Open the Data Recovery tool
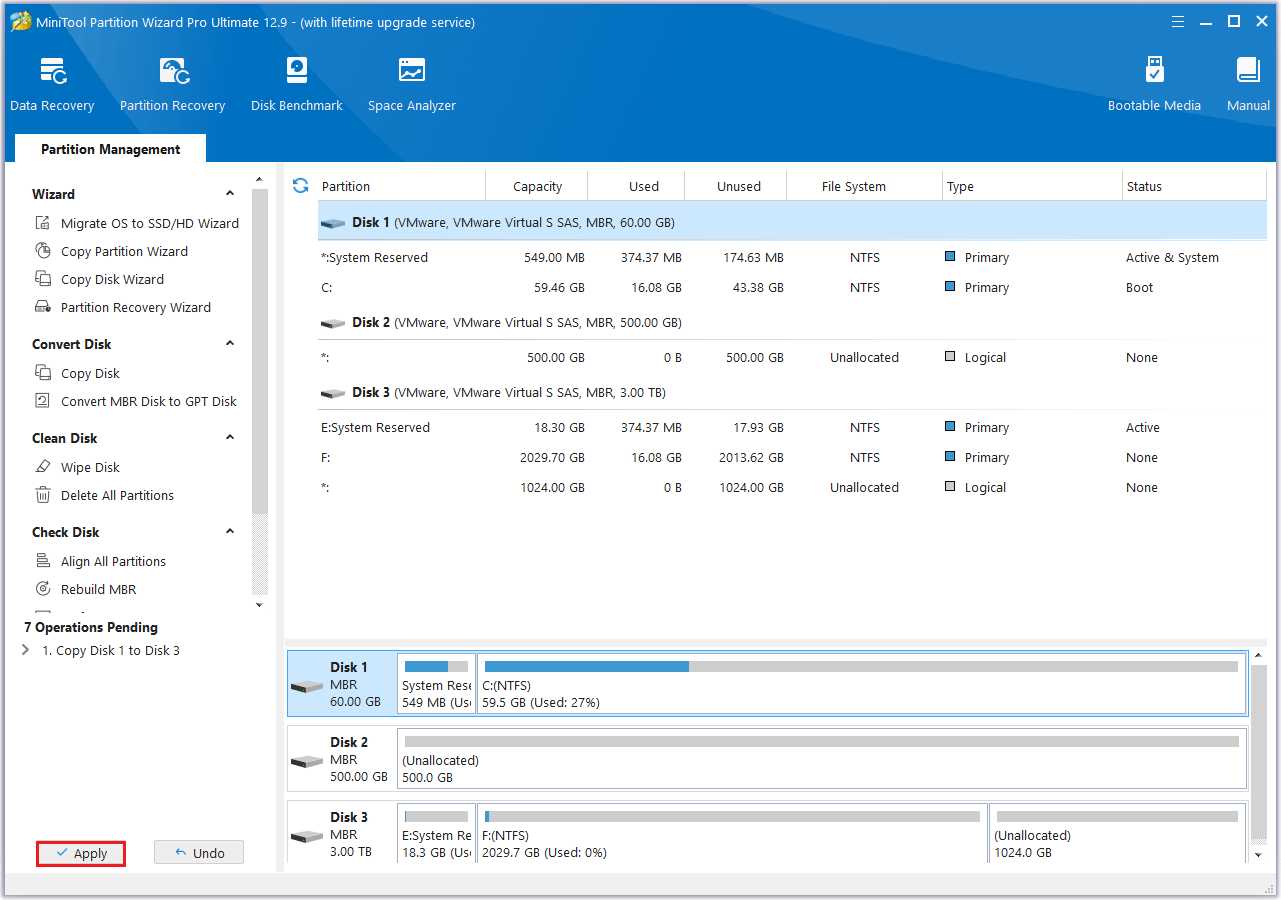The width and height of the screenshot is (1281, 900). [x=52, y=85]
